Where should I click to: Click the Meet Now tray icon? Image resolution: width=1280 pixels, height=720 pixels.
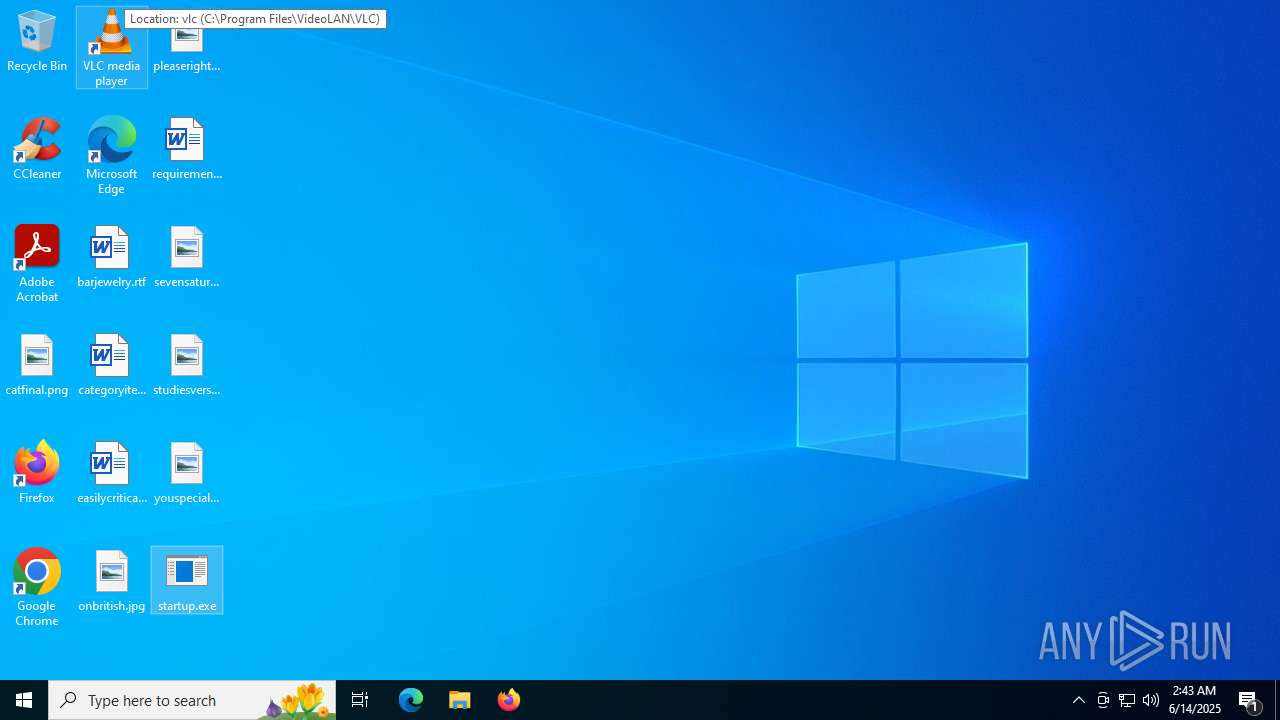click(x=1103, y=700)
